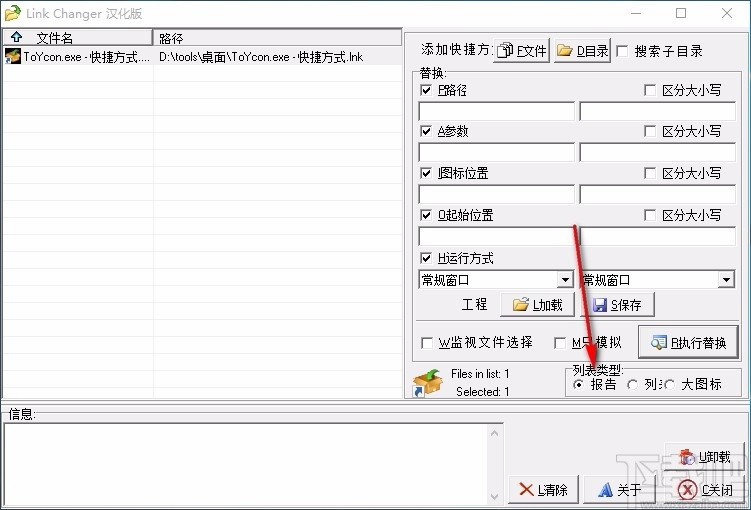This screenshot has width=751, height=510.
Task: Click the F文件 add file button
Action: 521,50
